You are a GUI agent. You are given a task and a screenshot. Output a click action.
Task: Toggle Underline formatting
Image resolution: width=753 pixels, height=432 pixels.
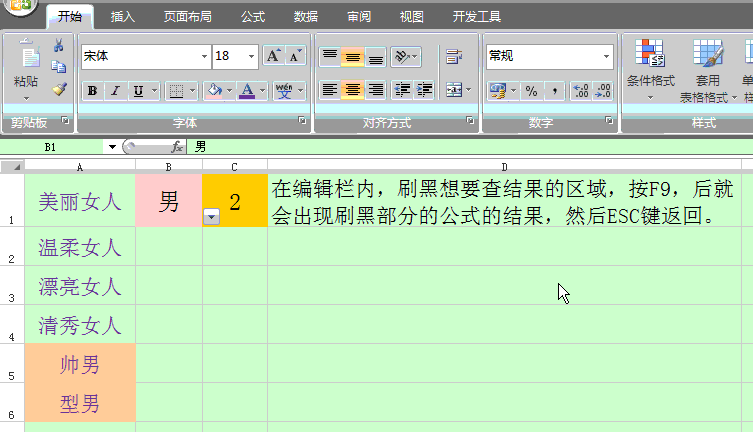tap(138, 91)
